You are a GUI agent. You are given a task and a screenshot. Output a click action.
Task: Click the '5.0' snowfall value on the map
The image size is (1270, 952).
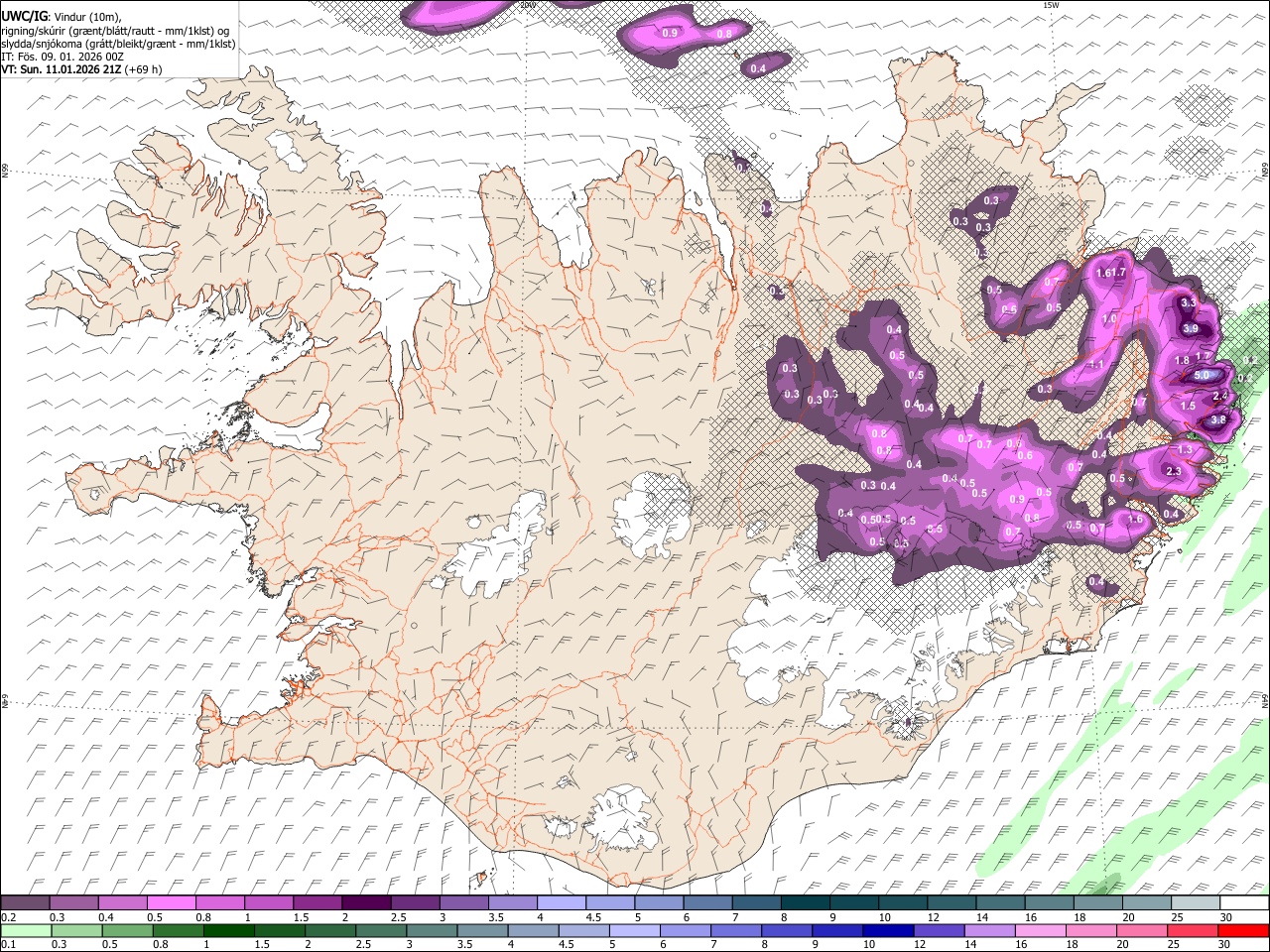point(1202,376)
